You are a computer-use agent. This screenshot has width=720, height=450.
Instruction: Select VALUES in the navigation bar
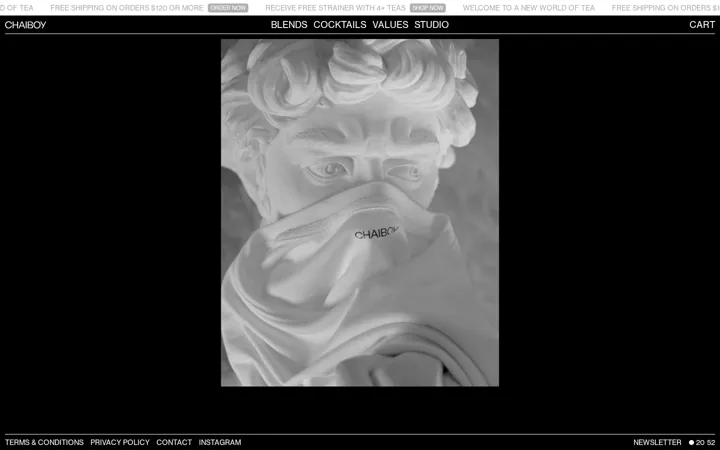[390, 25]
